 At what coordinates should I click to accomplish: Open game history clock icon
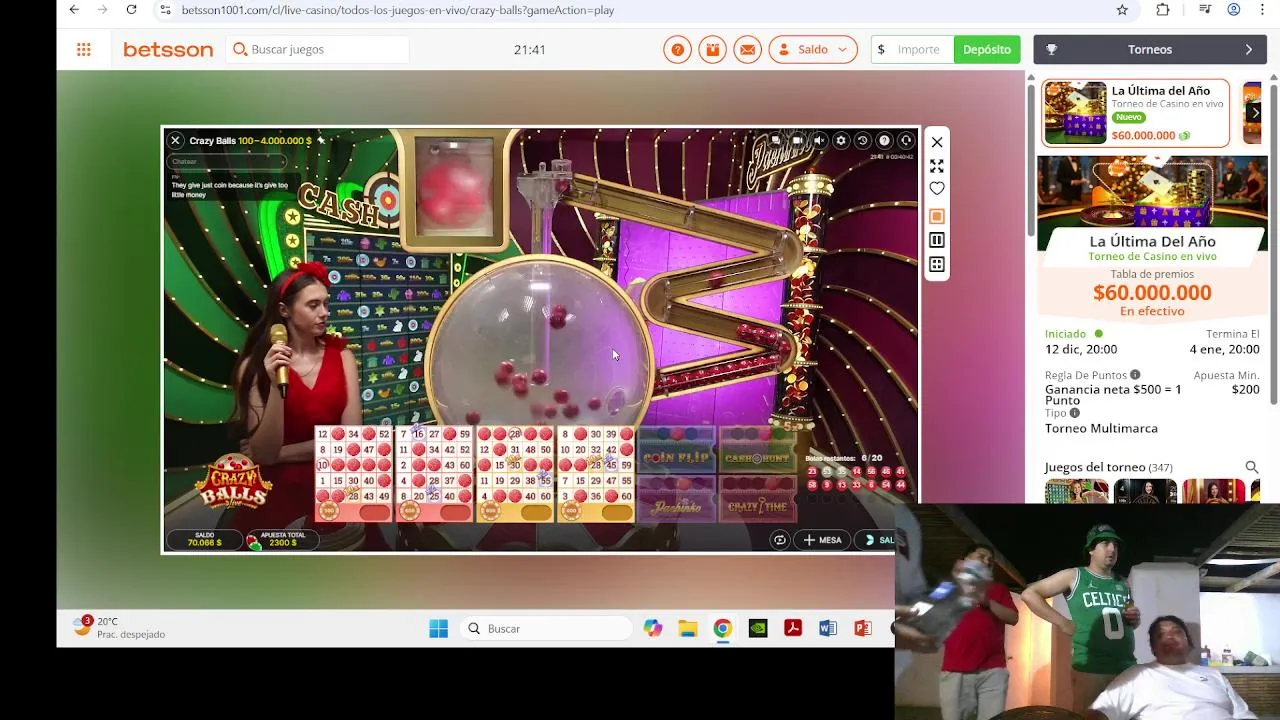point(863,141)
